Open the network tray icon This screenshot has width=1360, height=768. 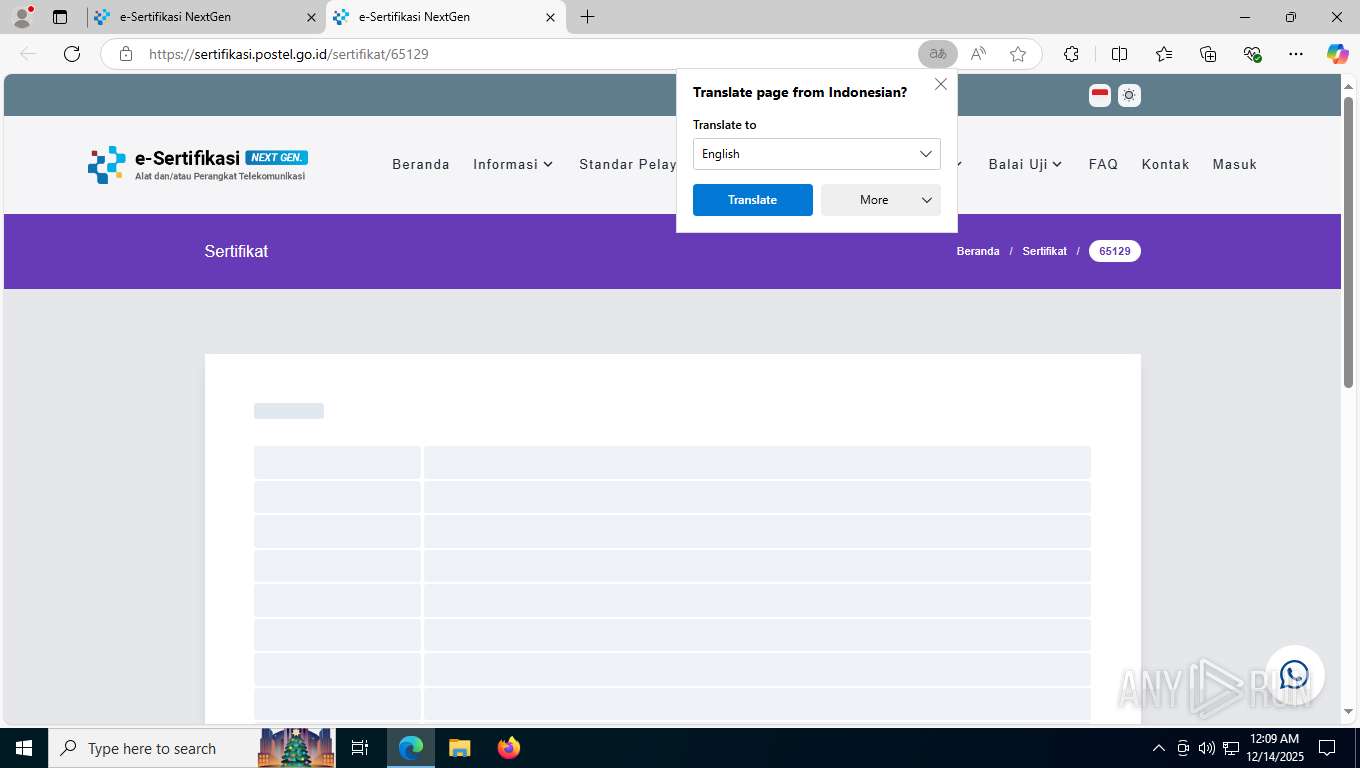(x=1231, y=748)
